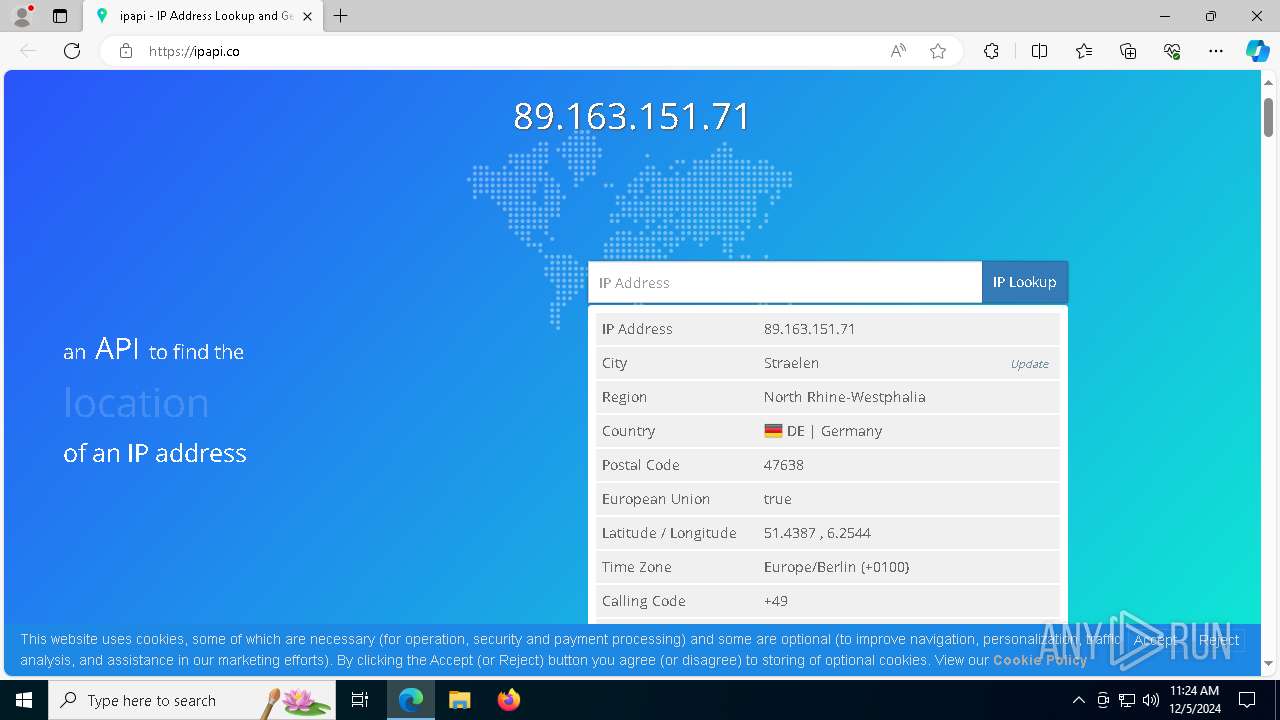1280x720 pixels.
Task: Open the browser Extensions icon
Action: pos(991,51)
